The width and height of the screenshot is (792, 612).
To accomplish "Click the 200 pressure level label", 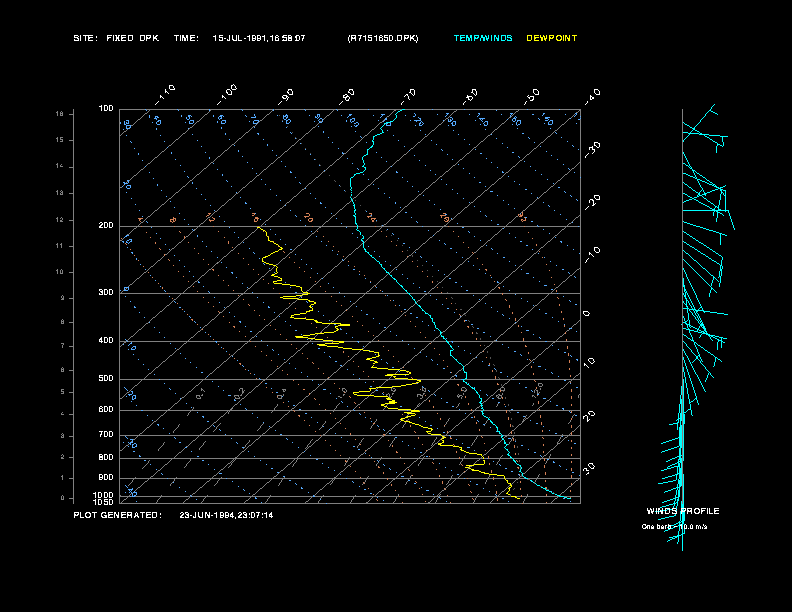I will (x=106, y=226).
